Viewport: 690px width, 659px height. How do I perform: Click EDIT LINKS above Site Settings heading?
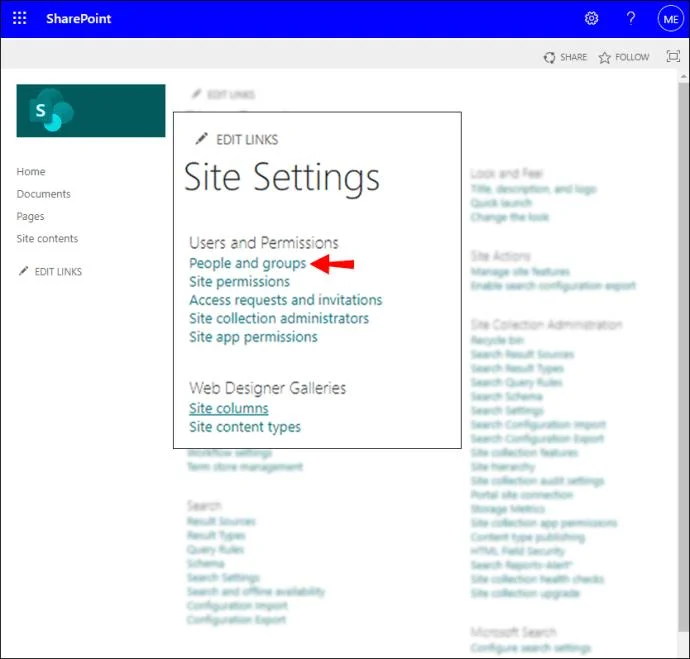[x=247, y=139]
